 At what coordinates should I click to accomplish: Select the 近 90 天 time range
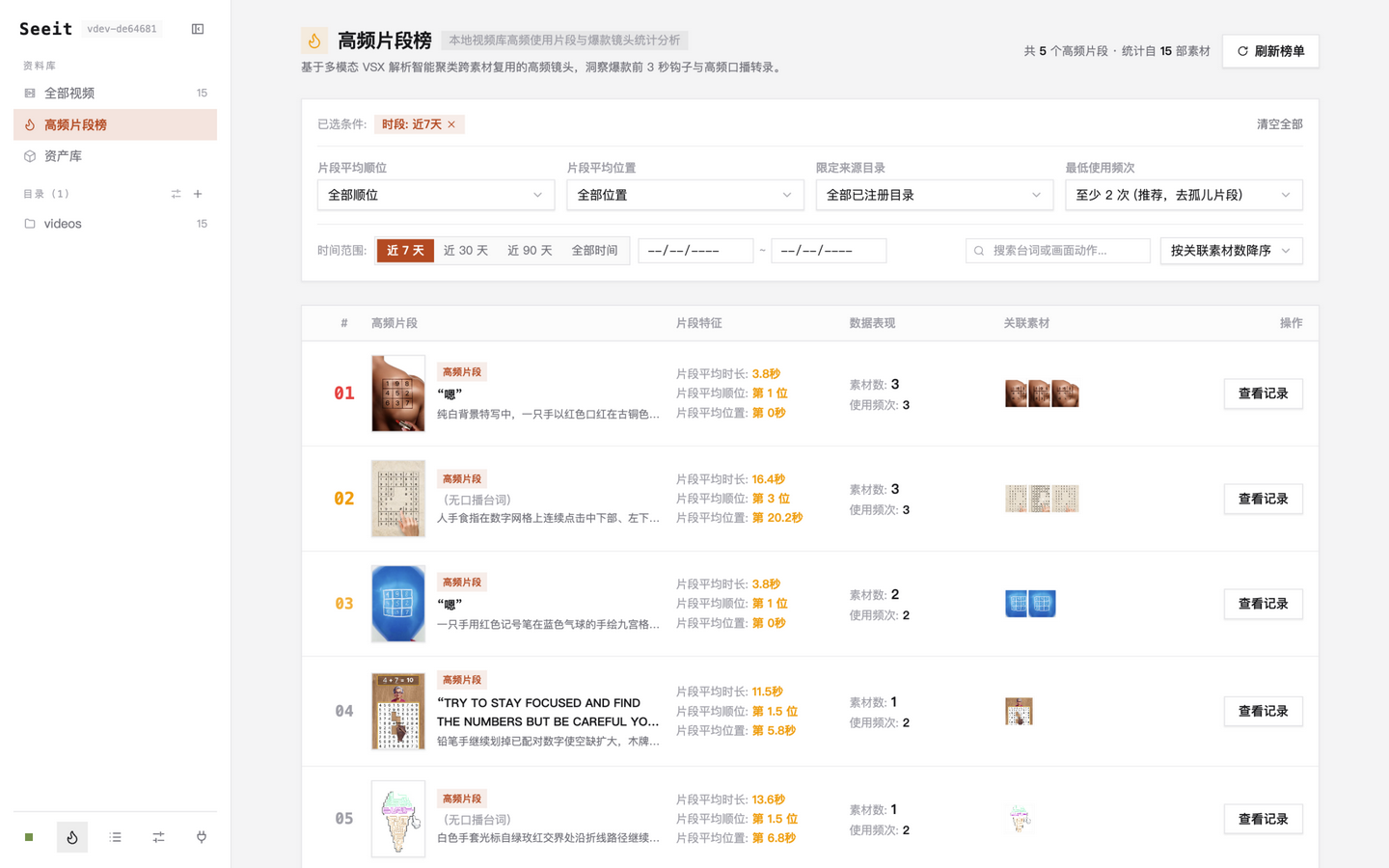[530, 251]
